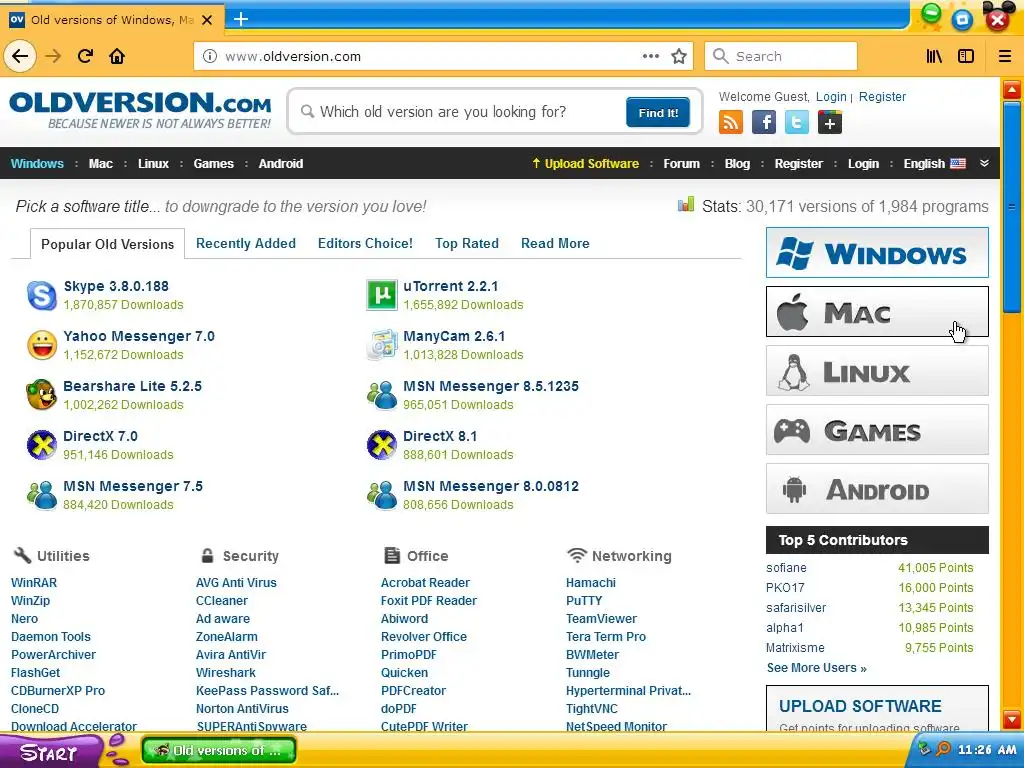Open the Yahoo Messenger smiley icon
The height and width of the screenshot is (768, 1024).
tap(42, 345)
